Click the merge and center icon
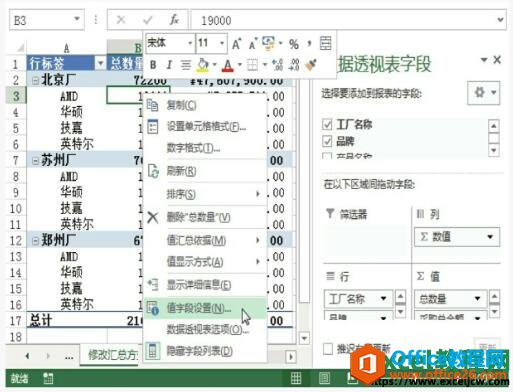Image resolution: width=513 pixels, height=392 pixels. coord(325,43)
